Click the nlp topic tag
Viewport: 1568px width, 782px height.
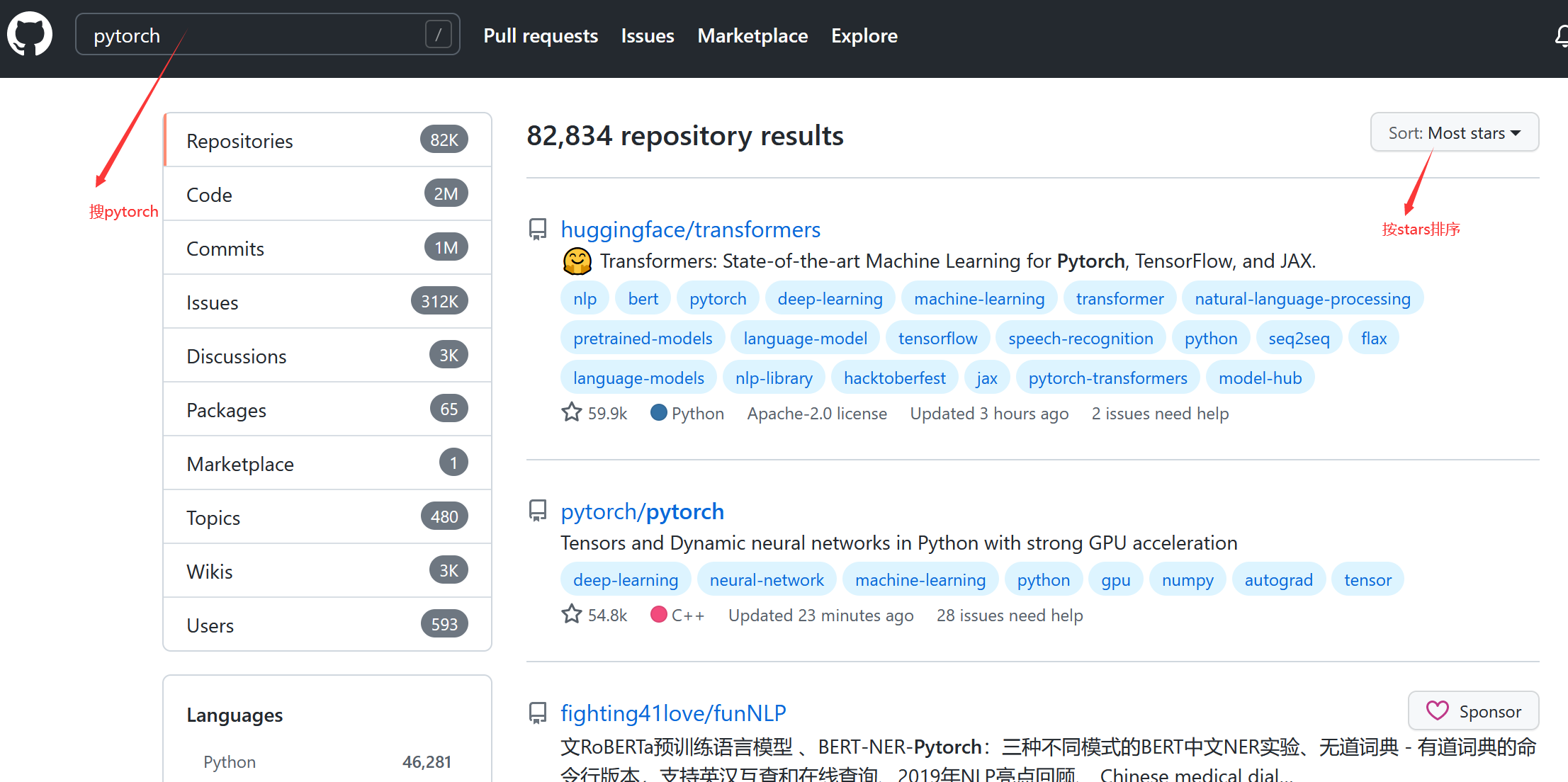[585, 298]
